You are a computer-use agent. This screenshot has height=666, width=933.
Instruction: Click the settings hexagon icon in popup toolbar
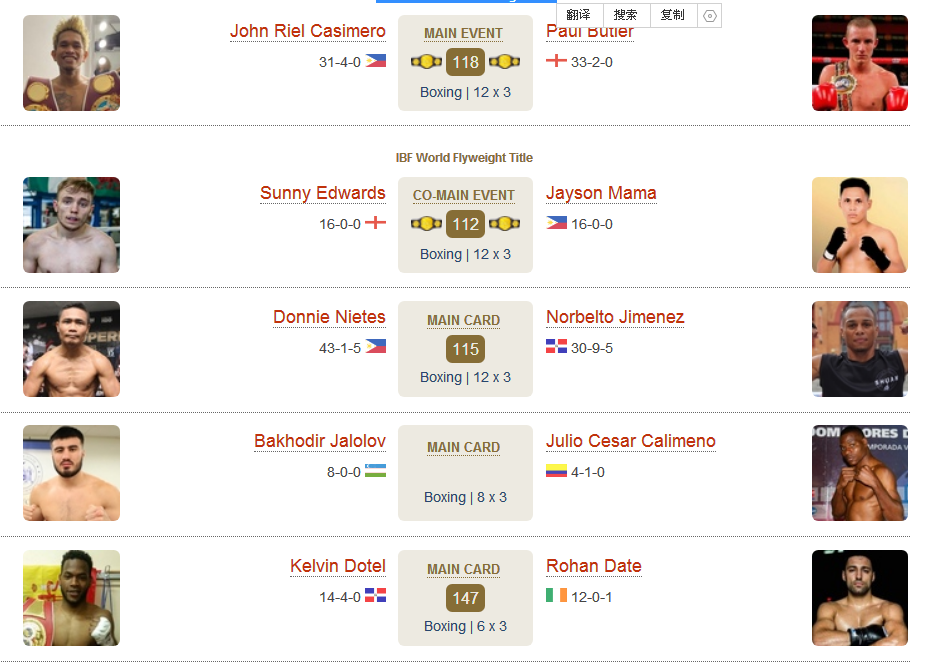709,15
